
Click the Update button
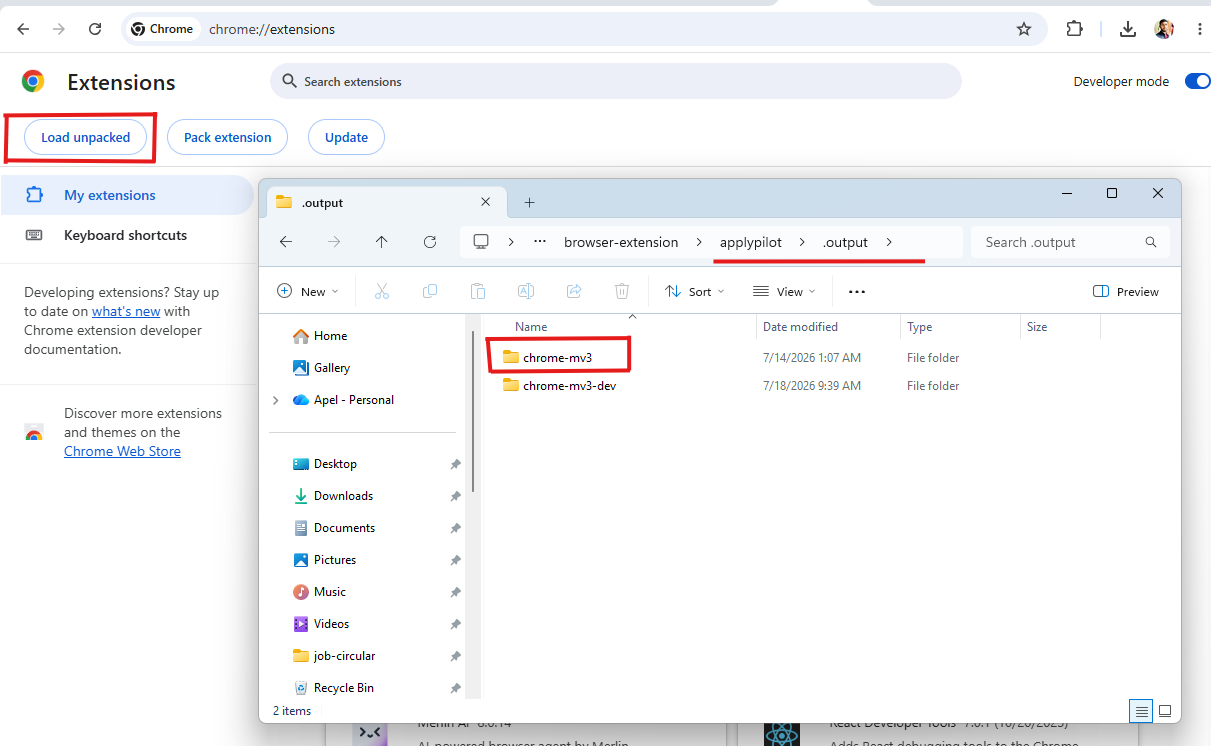346,137
